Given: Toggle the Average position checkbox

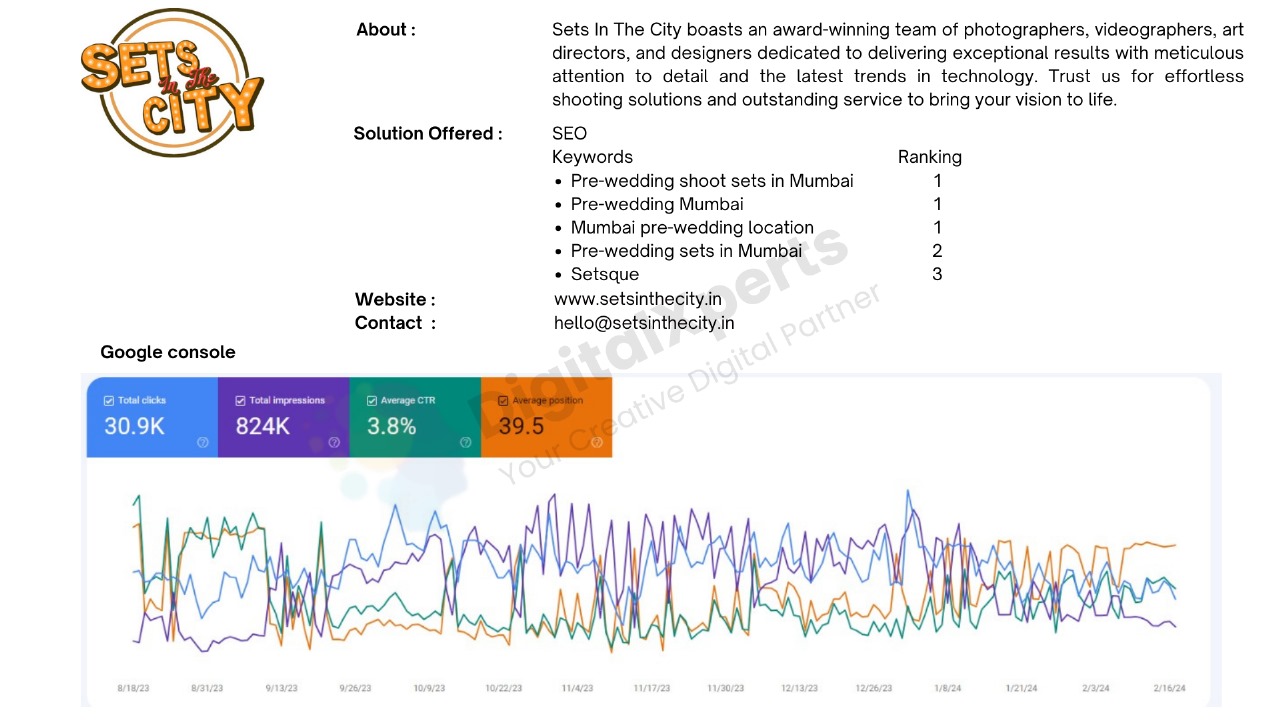Looking at the screenshot, I should point(503,401).
